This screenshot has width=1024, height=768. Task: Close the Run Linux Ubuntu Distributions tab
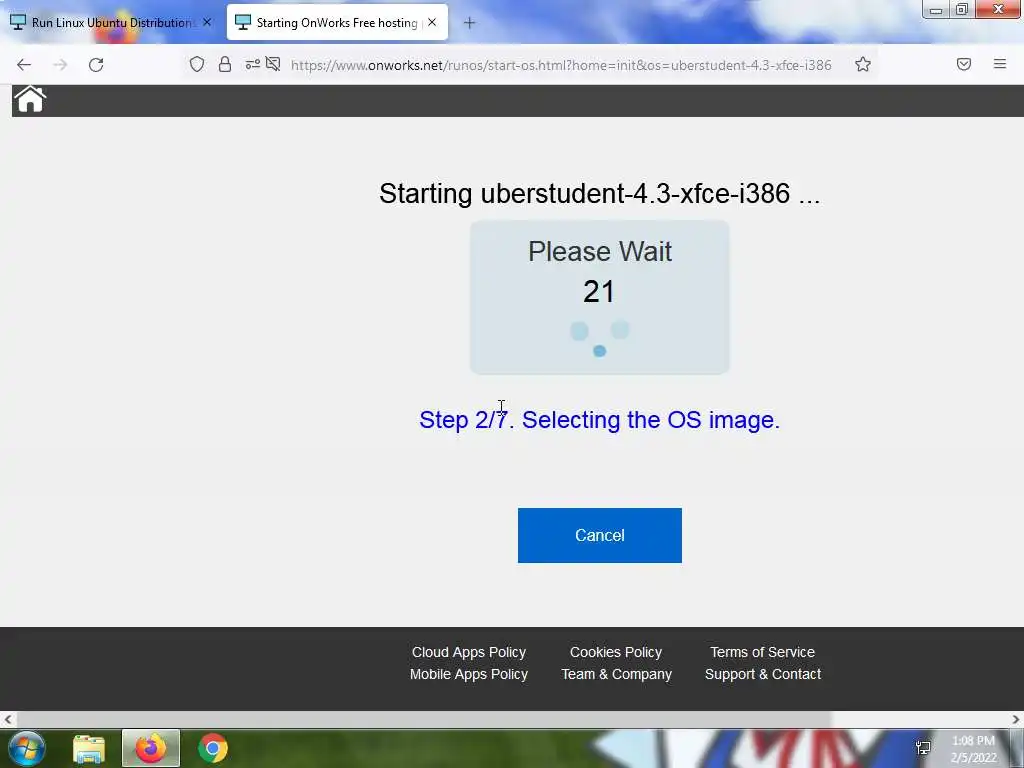[x=207, y=22]
